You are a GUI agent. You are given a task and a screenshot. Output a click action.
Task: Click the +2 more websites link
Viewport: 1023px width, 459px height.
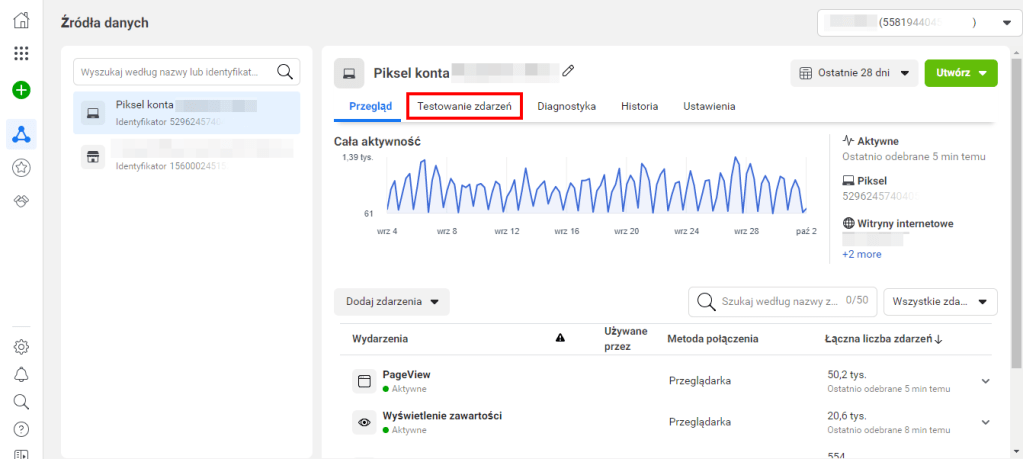[x=861, y=254]
